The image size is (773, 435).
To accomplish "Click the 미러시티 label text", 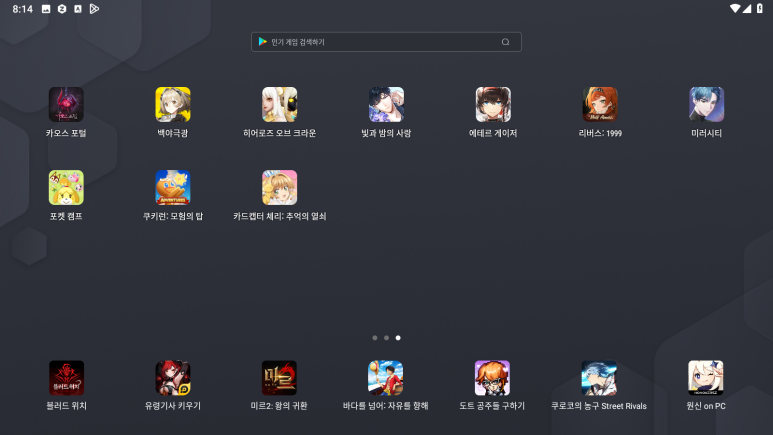I will [x=706, y=133].
